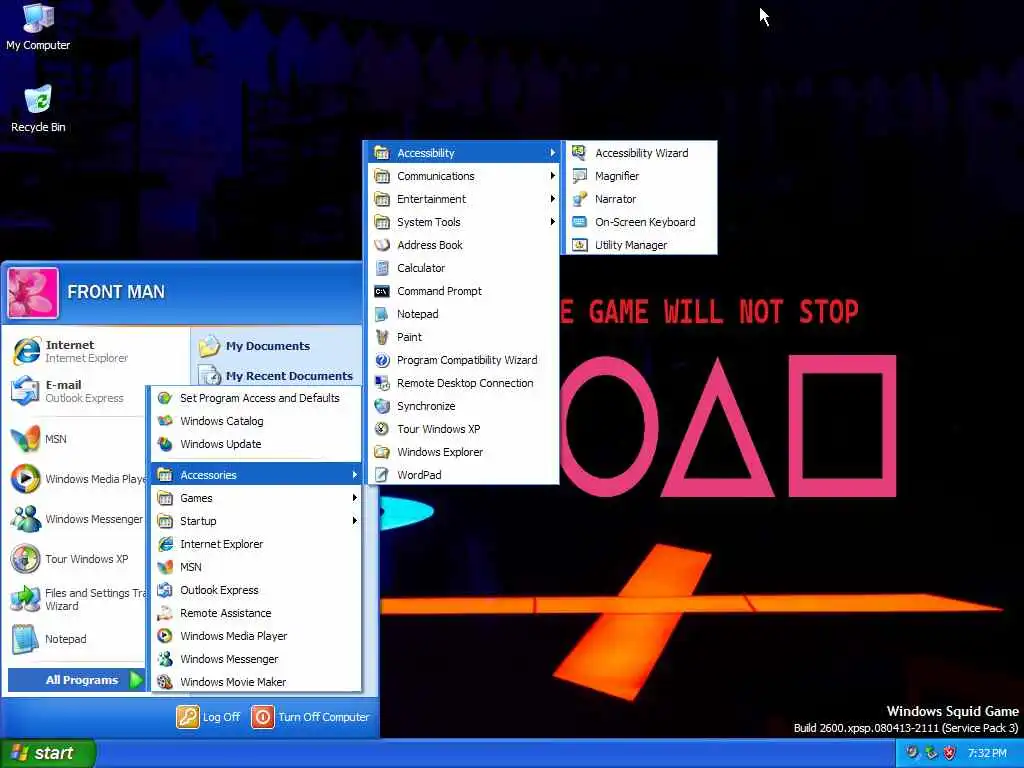Screen dimensions: 1024x768
Task: Click the Synchronize icon
Action: (382, 406)
